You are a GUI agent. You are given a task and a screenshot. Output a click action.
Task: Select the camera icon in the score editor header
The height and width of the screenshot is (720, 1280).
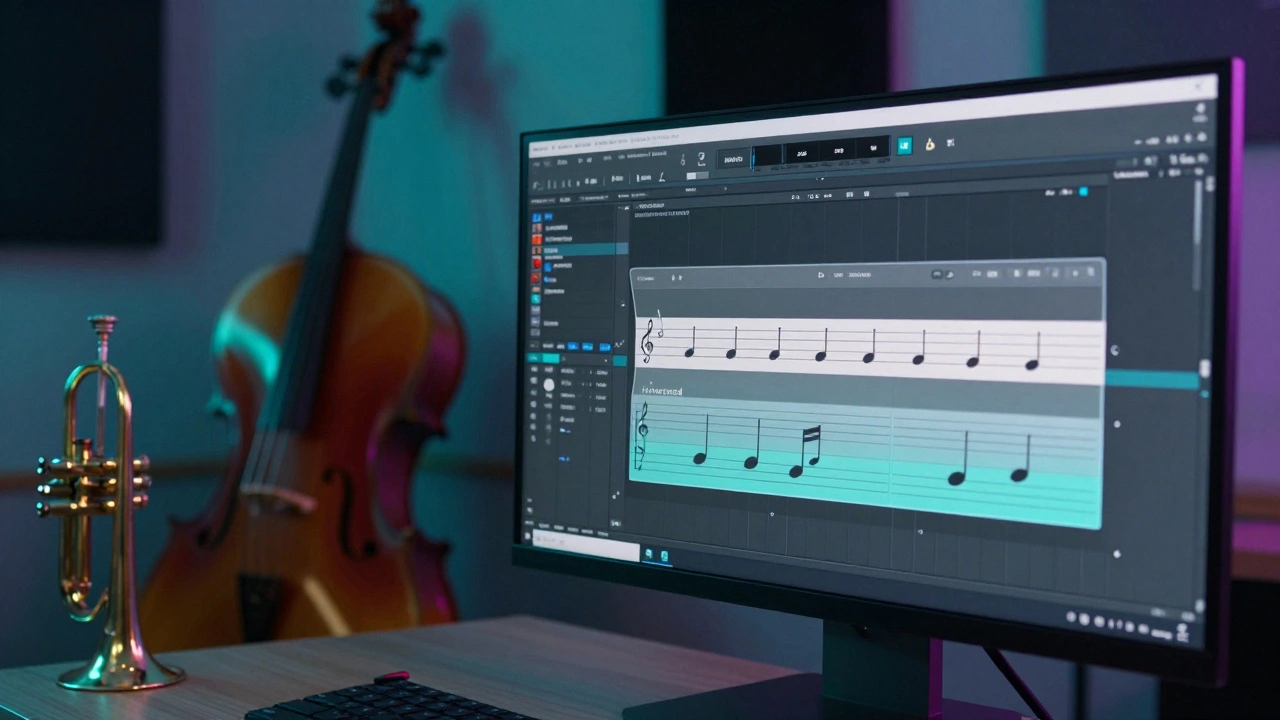click(x=820, y=274)
